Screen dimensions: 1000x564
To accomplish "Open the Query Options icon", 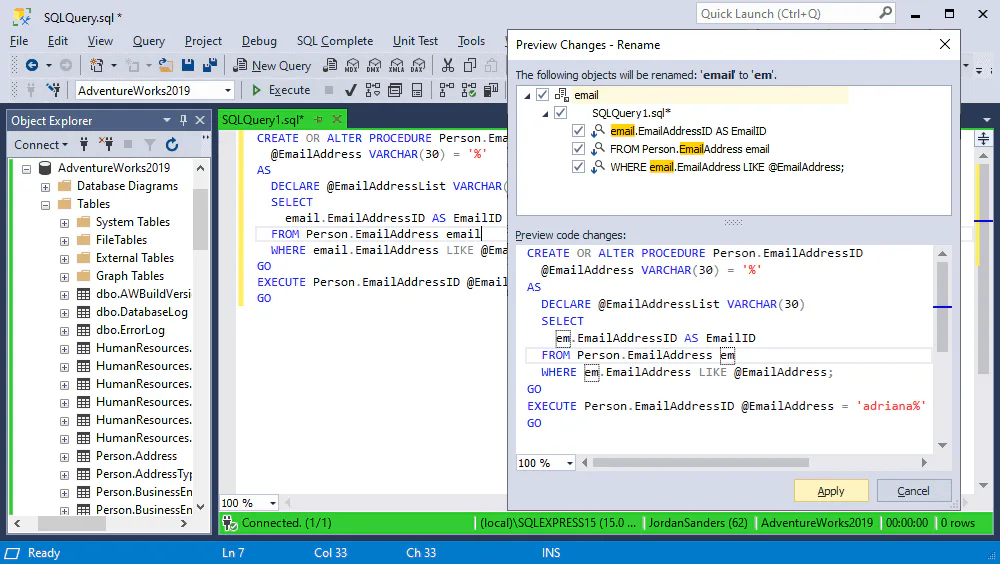I will click(395, 90).
